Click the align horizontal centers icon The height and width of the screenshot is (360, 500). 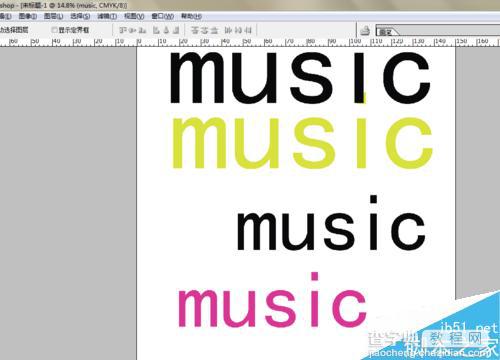tap(166, 30)
